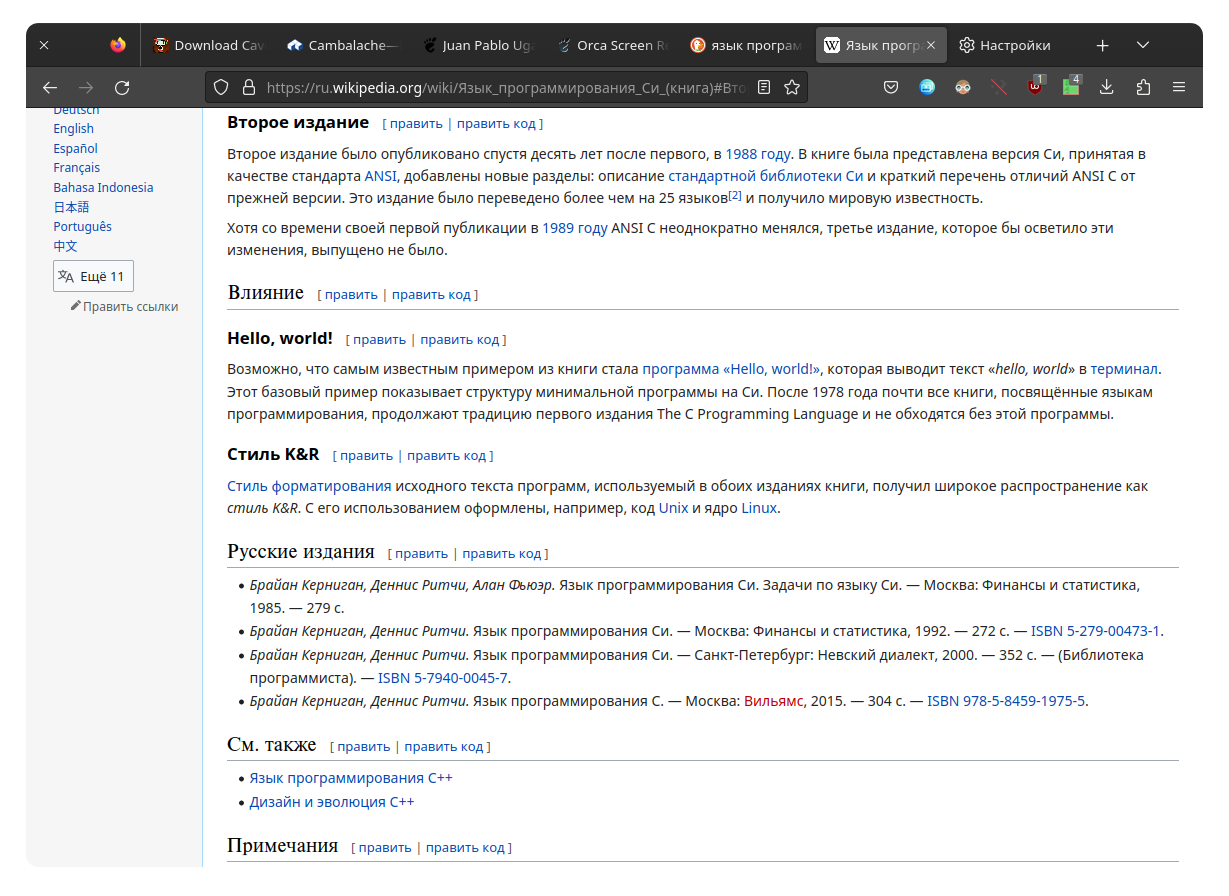This screenshot has width=1229, height=896.
Task: Open the downloads panel
Action: point(1107,88)
